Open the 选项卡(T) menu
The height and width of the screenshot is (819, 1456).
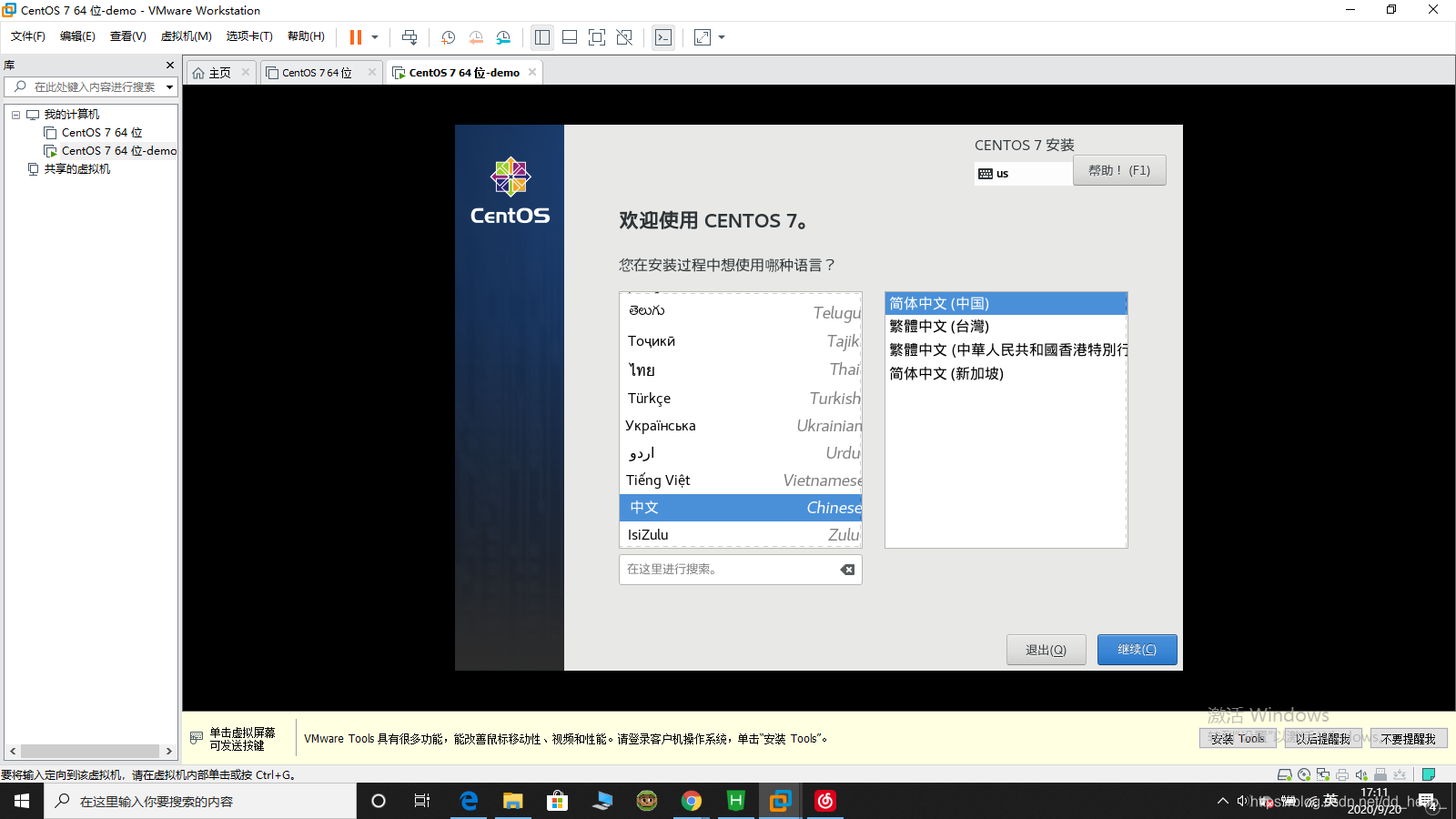coord(249,36)
